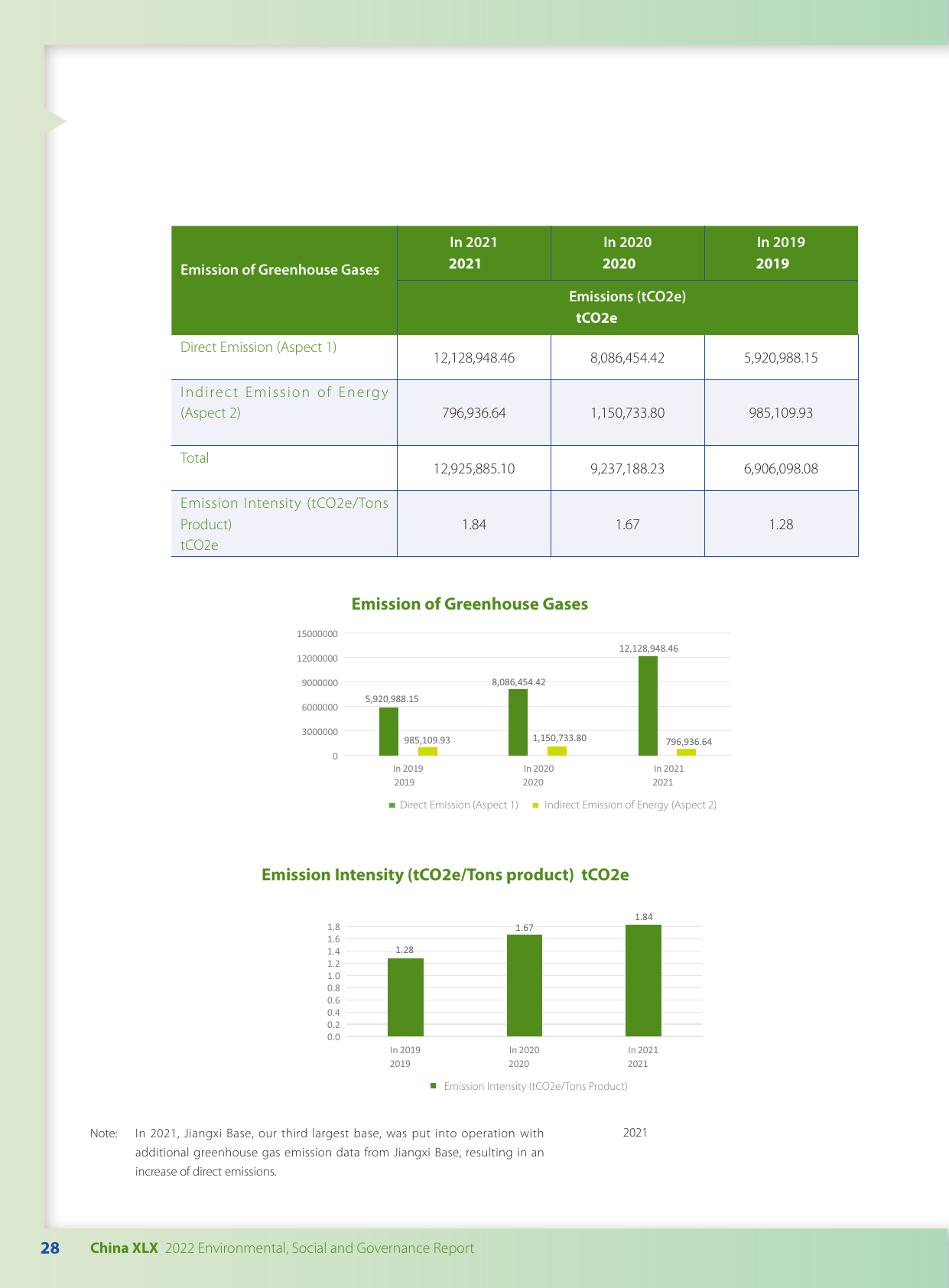Screen dimensions: 949x1288
Task: Click the 'Note:' label
Action: point(104,1134)
